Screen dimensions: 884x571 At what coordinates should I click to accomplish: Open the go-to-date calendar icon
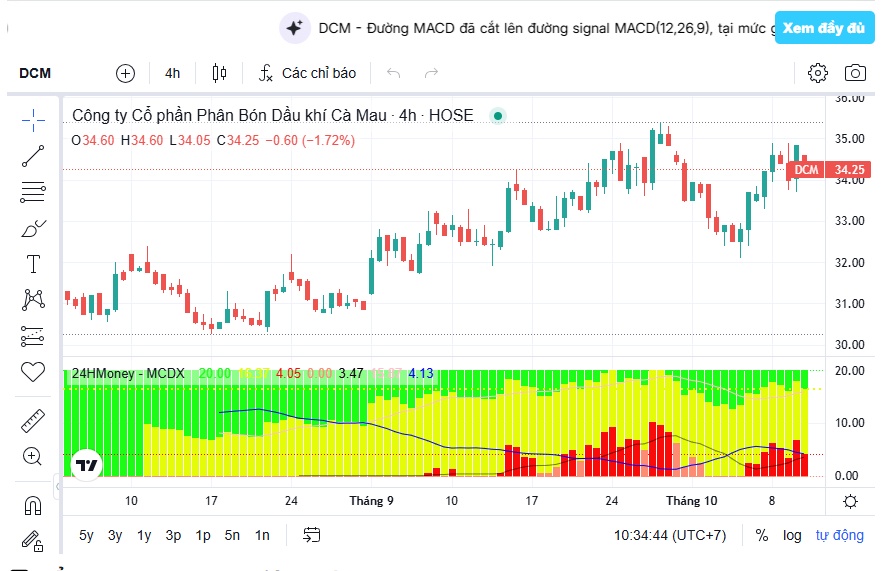click(x=312, y=534)
